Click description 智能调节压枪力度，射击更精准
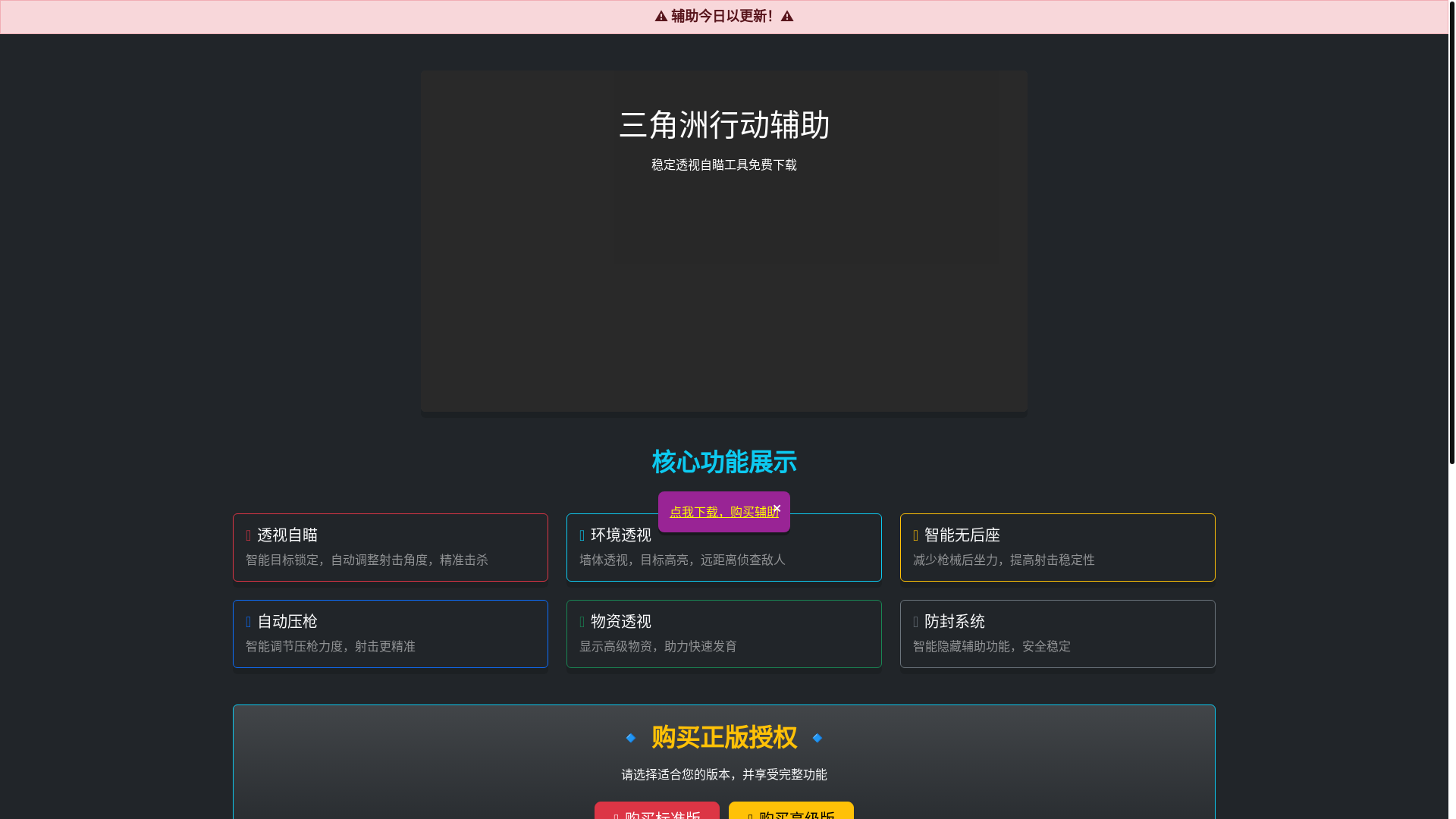The height and width of the screenshot is (819, 1456). coord(331,647)
